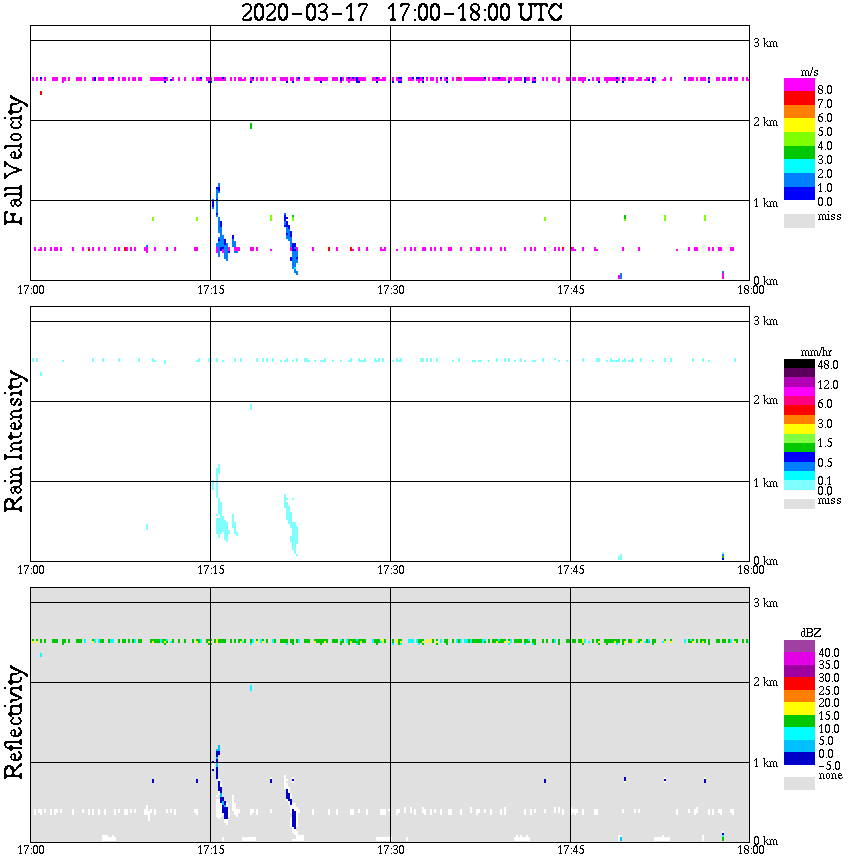Viewport: 850px width, 868px height.
Task: Click the 17:30 tick under Reflectivity panel
Action: coord(390,850)
